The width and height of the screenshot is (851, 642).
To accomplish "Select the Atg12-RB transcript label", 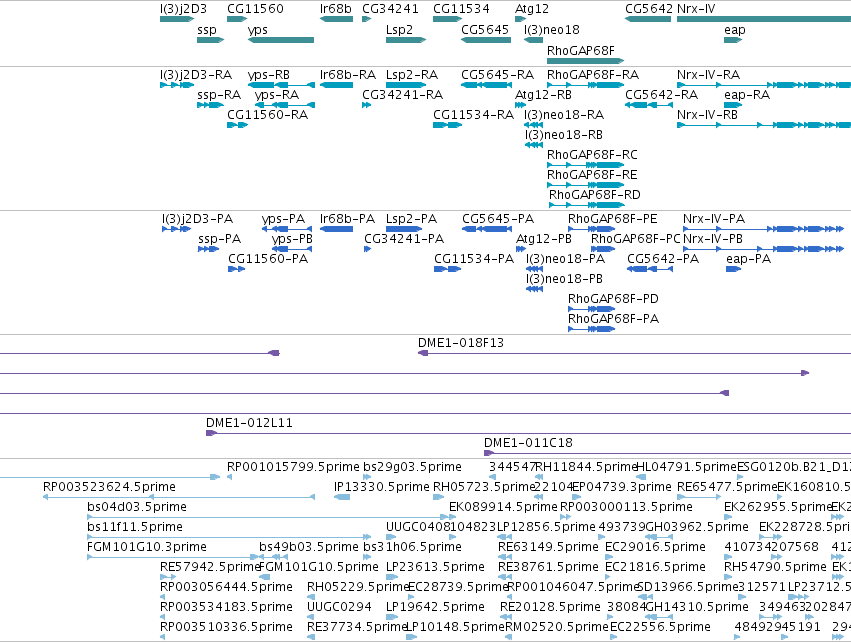I will tap(543, 94).
